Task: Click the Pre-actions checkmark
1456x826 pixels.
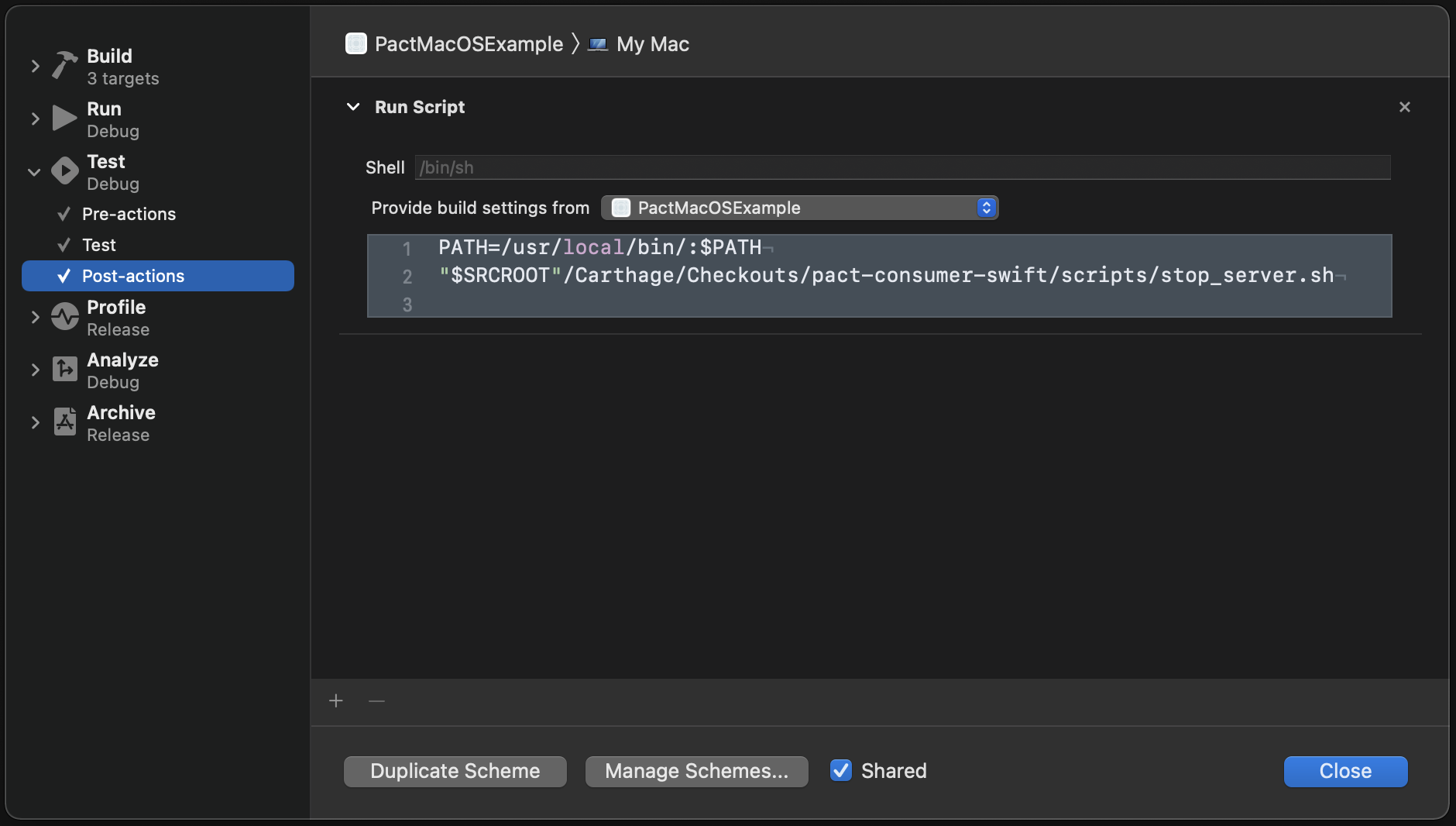Action: pos(64,214)
